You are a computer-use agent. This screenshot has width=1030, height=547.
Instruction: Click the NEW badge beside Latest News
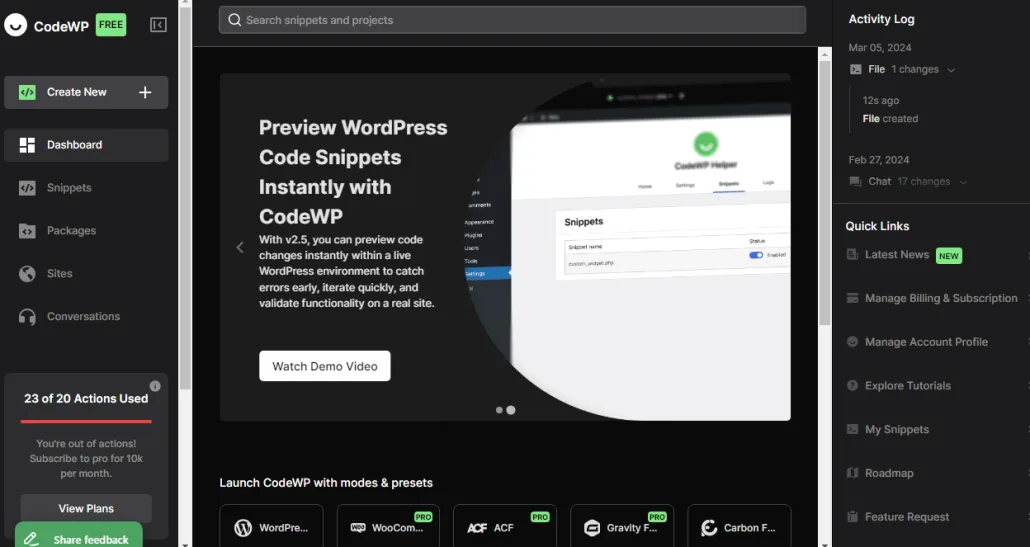[949, 256]
